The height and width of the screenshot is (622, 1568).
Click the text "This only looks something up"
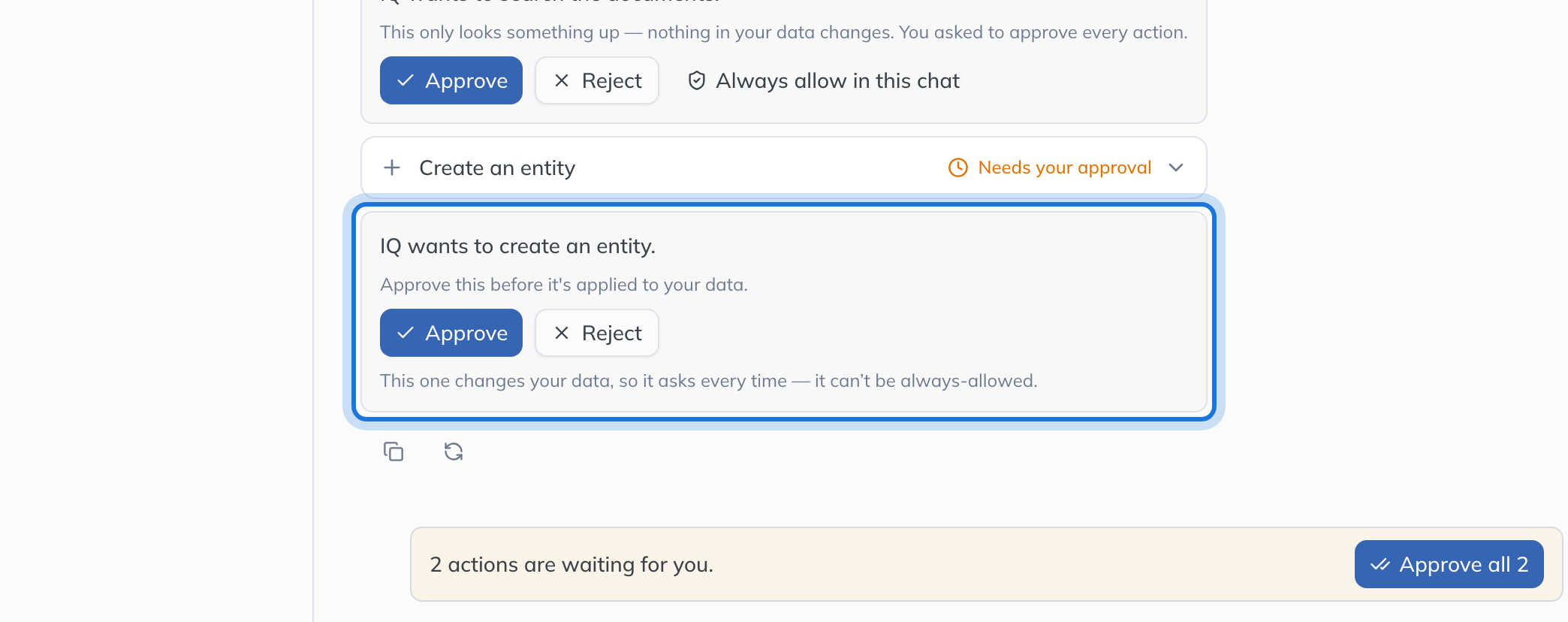click(x=499, y=32)
